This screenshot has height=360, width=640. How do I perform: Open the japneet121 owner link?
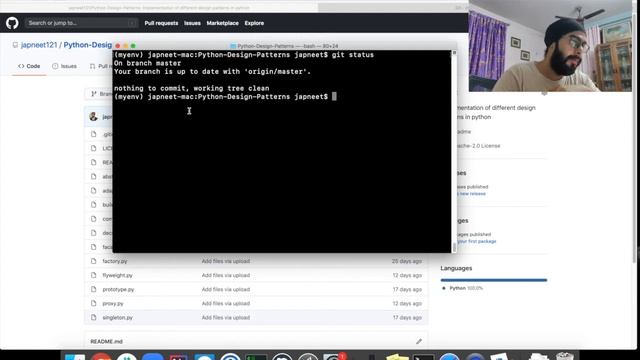pos(39,45)
